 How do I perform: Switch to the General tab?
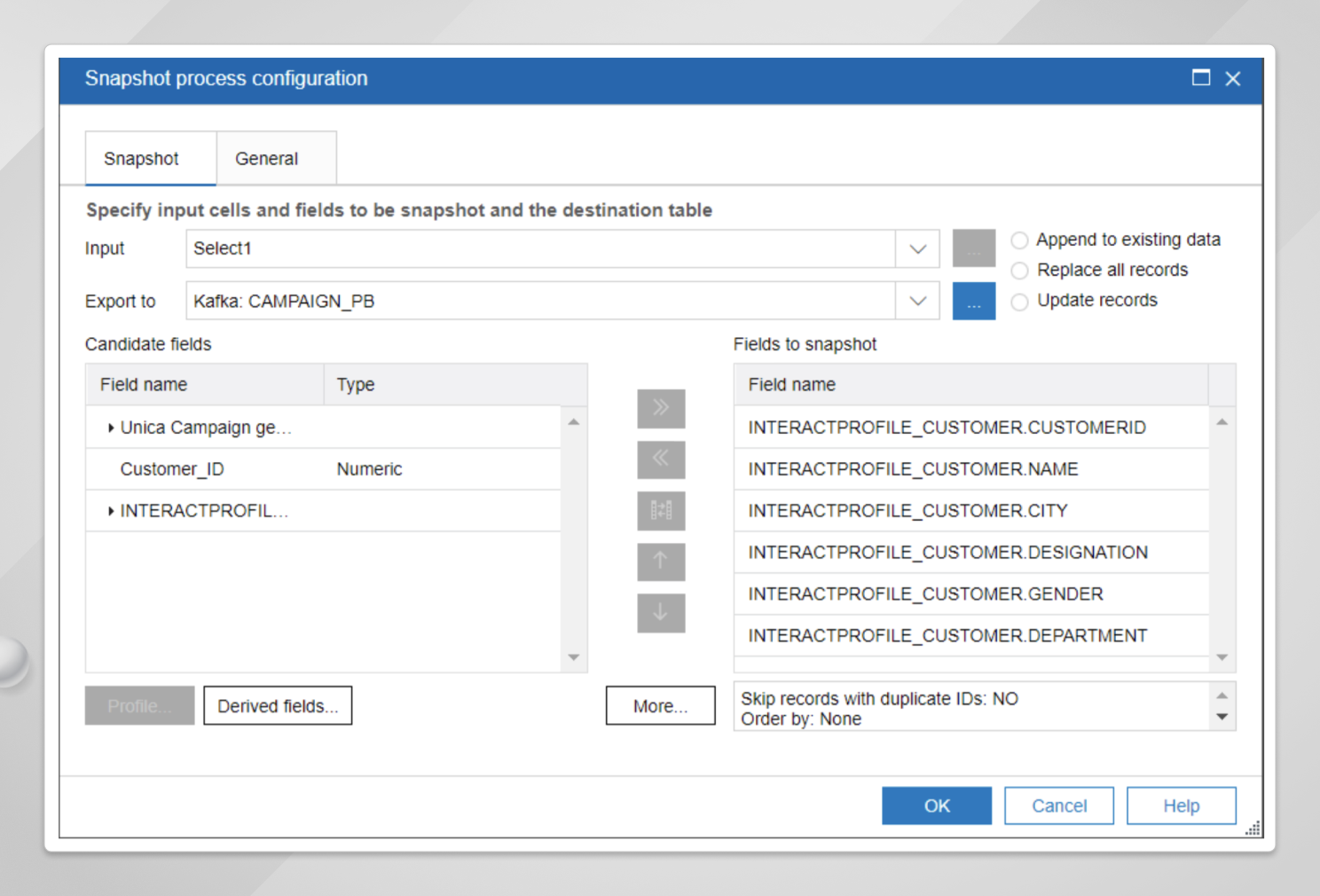pos(266,158)
